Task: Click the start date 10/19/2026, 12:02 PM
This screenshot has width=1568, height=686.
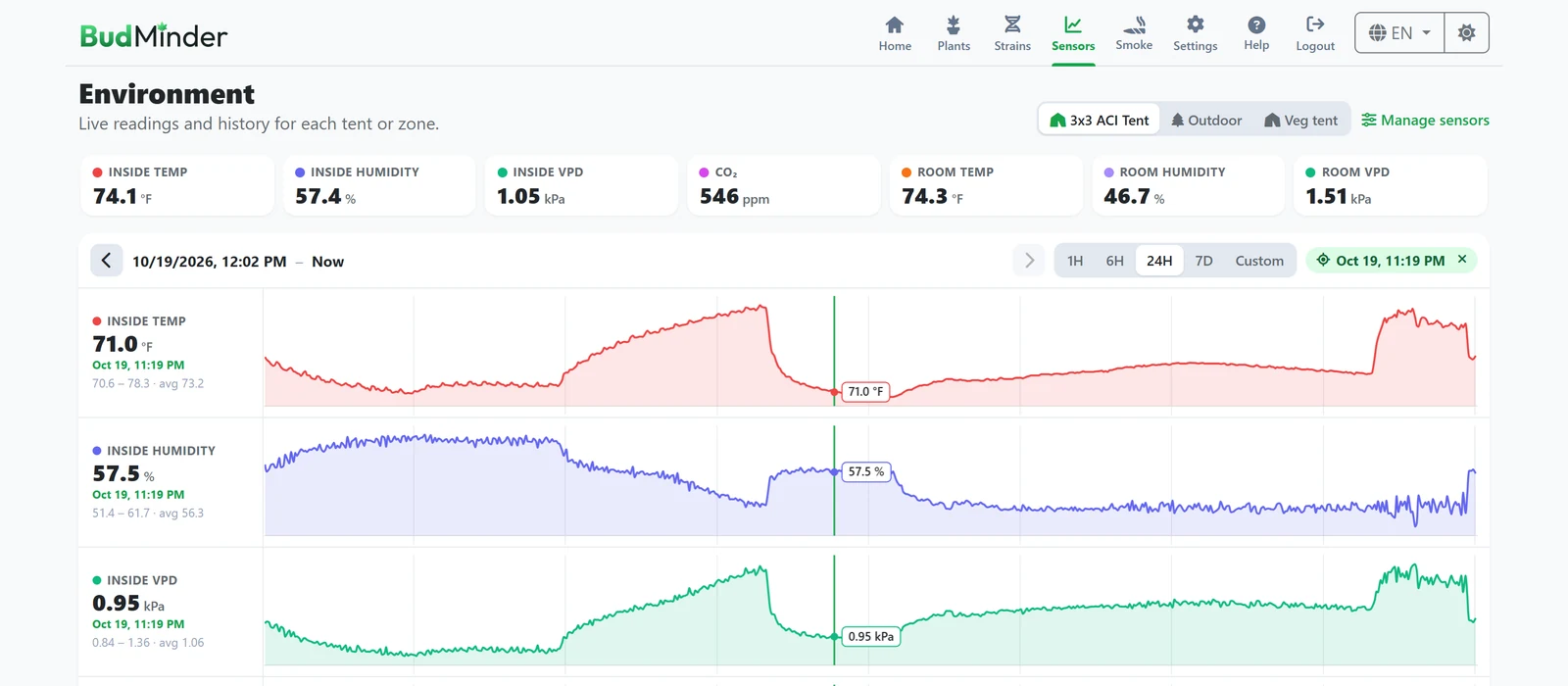Action: [210, 262]
